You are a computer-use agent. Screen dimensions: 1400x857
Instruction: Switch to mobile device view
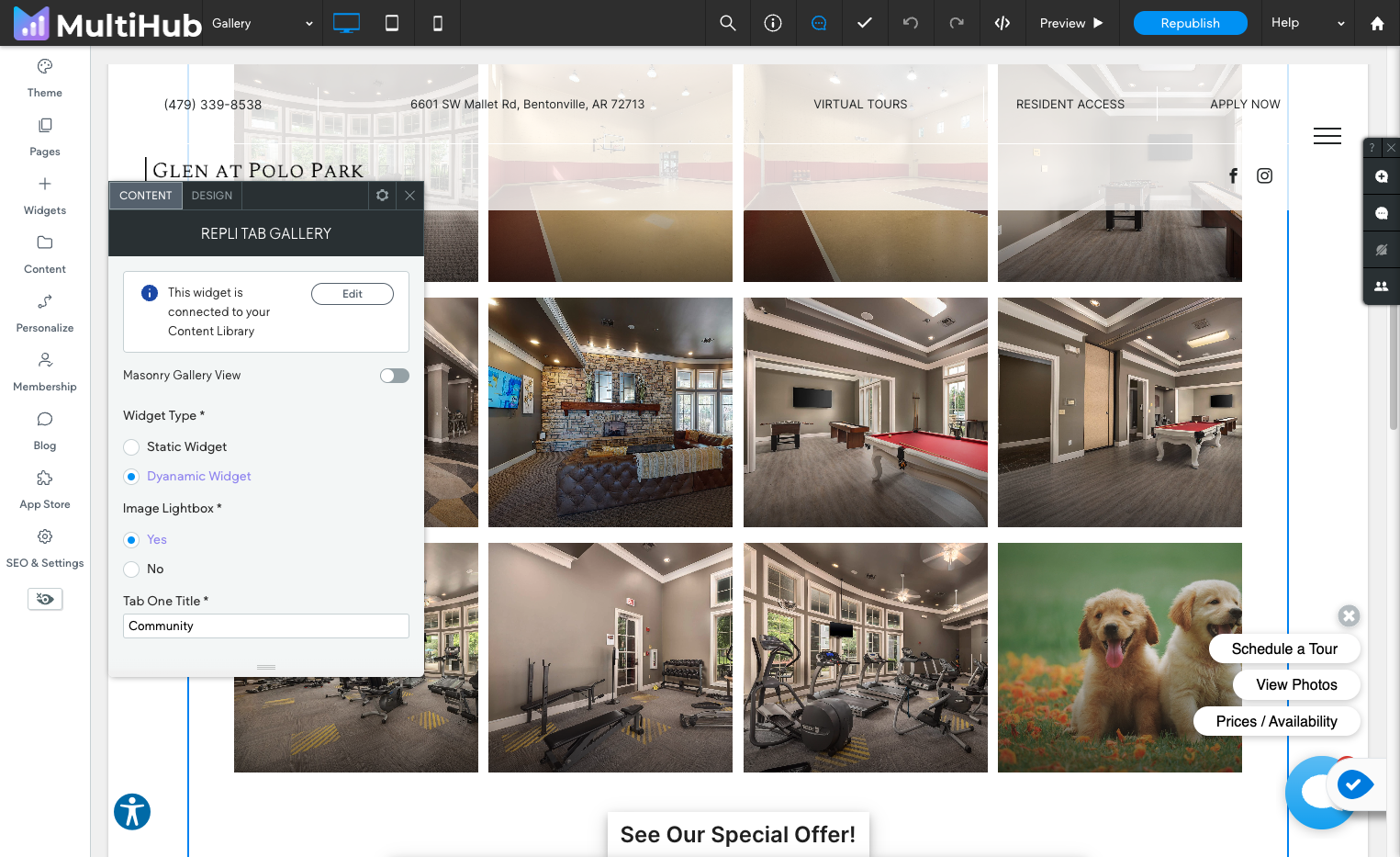click(x=438, y=23)
